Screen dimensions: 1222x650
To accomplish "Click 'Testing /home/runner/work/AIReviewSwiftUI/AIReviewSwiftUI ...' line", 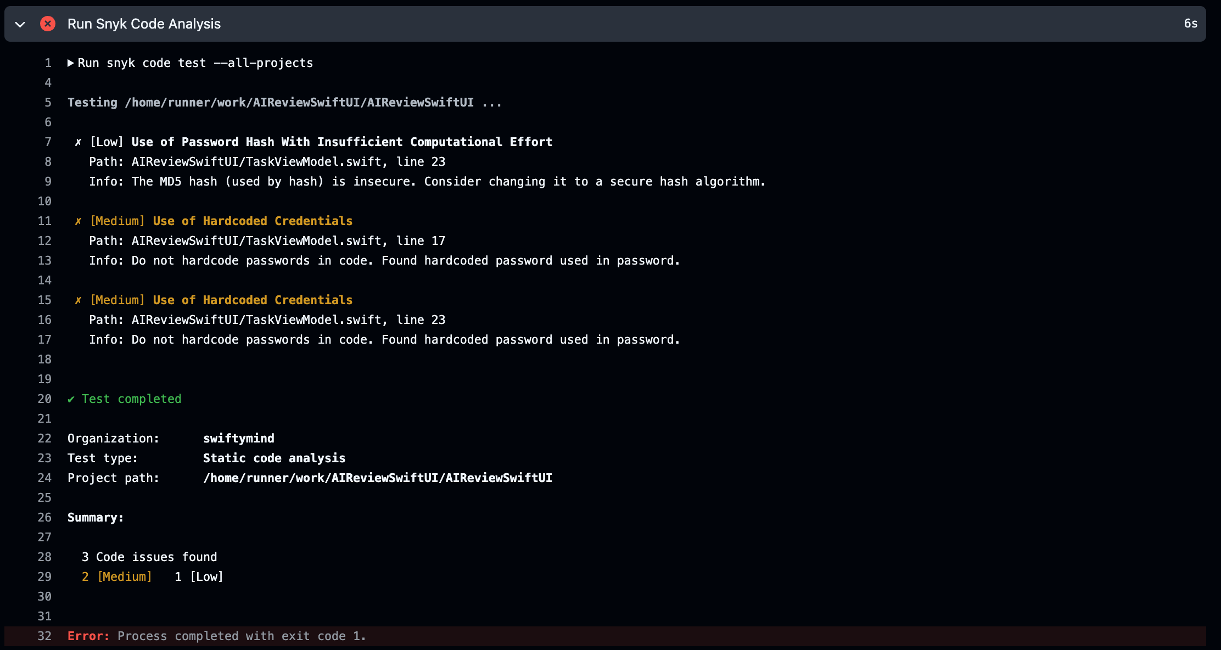I will [285, 103].
